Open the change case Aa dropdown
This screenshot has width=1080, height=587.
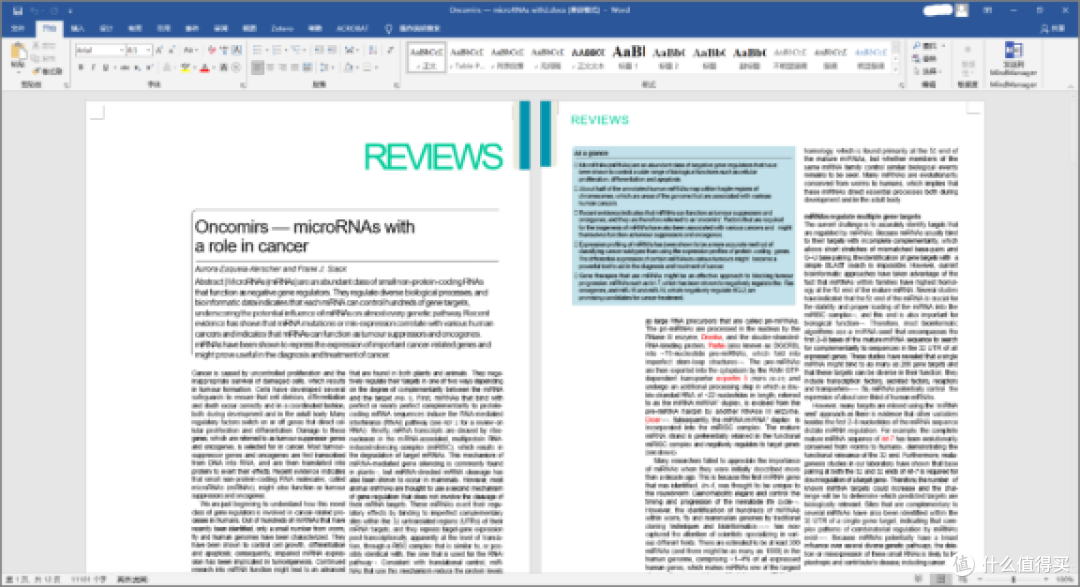tap(191, 50)
